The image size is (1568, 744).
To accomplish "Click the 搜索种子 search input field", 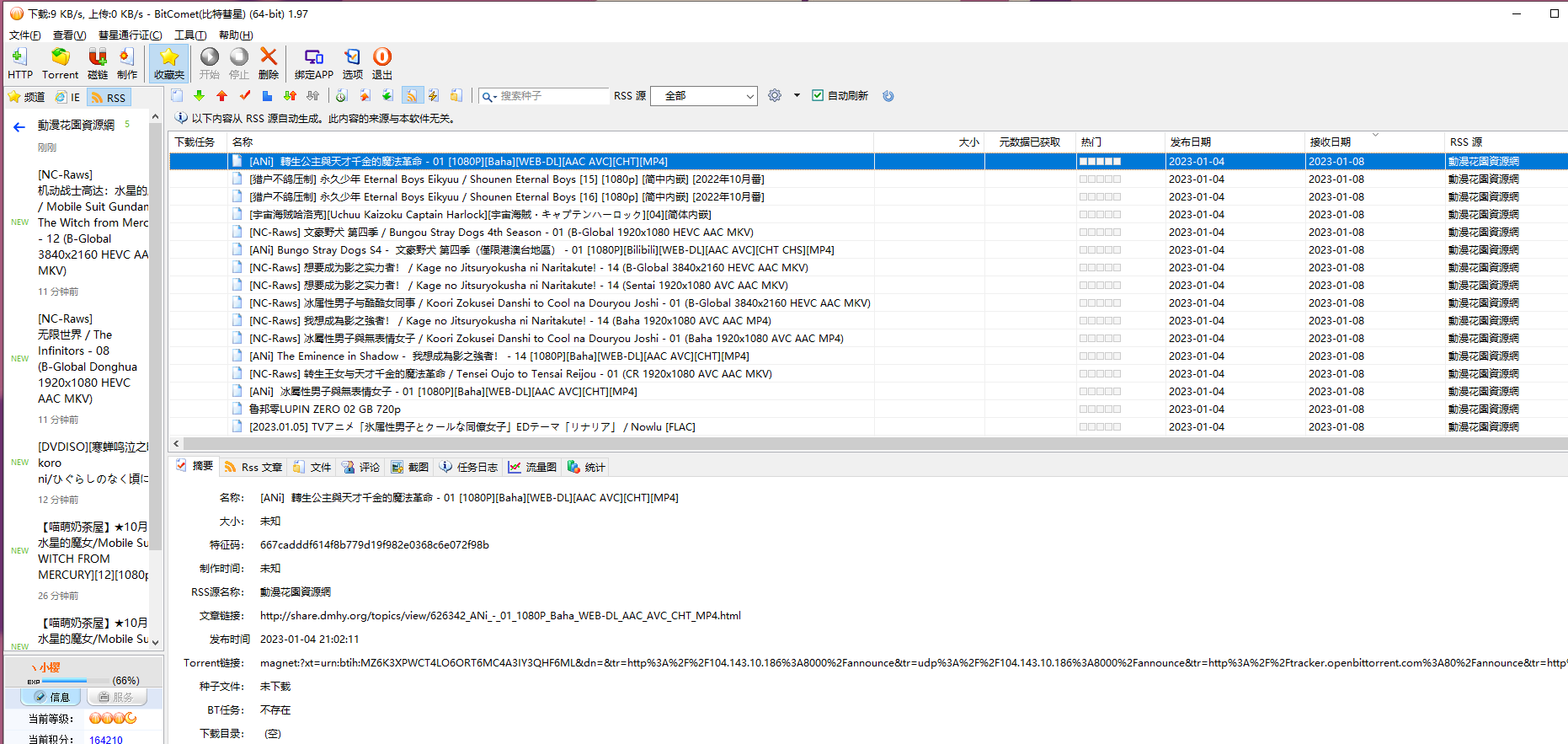I will pyautogui.click(x=553, y=96).
